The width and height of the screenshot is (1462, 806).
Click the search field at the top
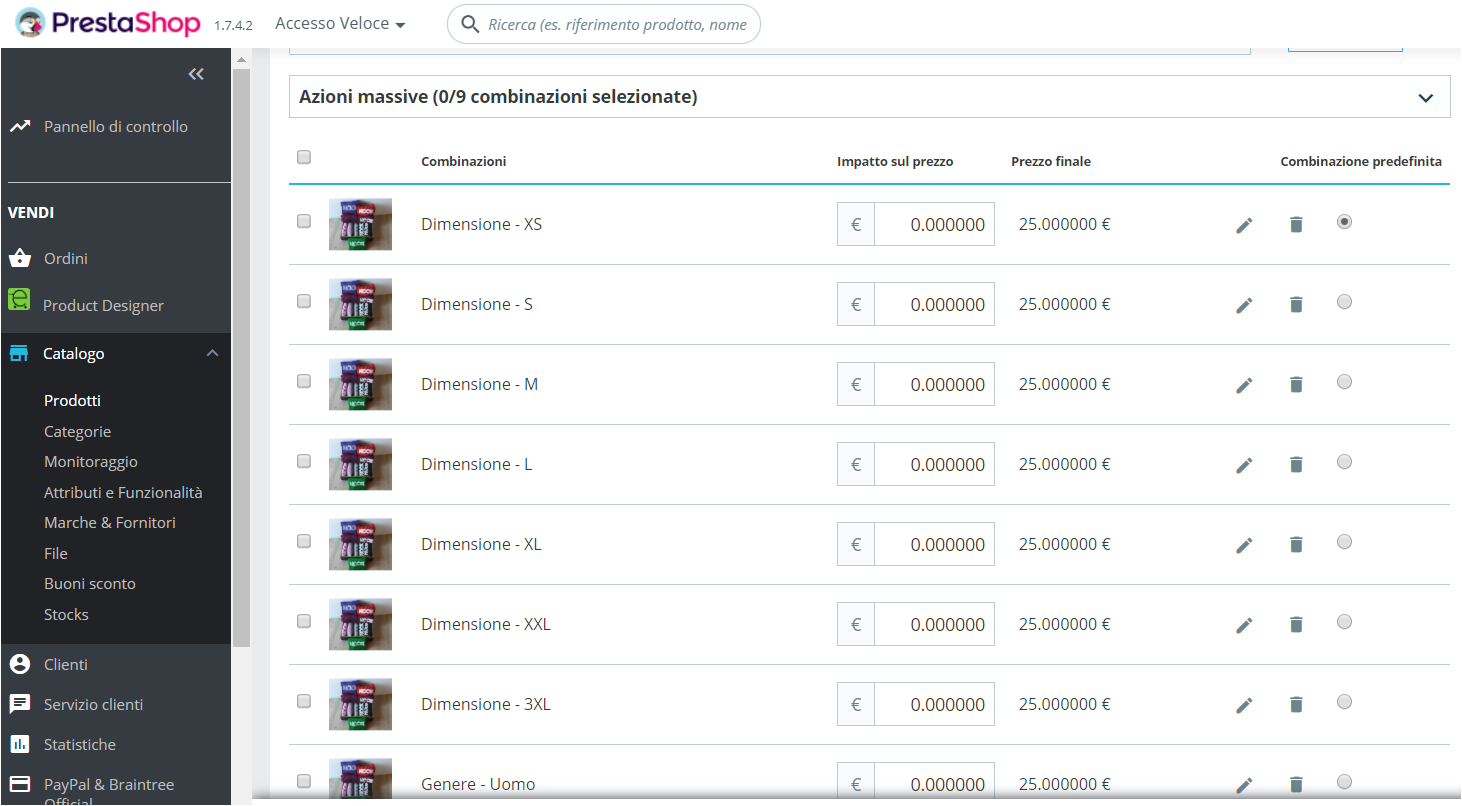pyautogui.click(x=604, y=24)
